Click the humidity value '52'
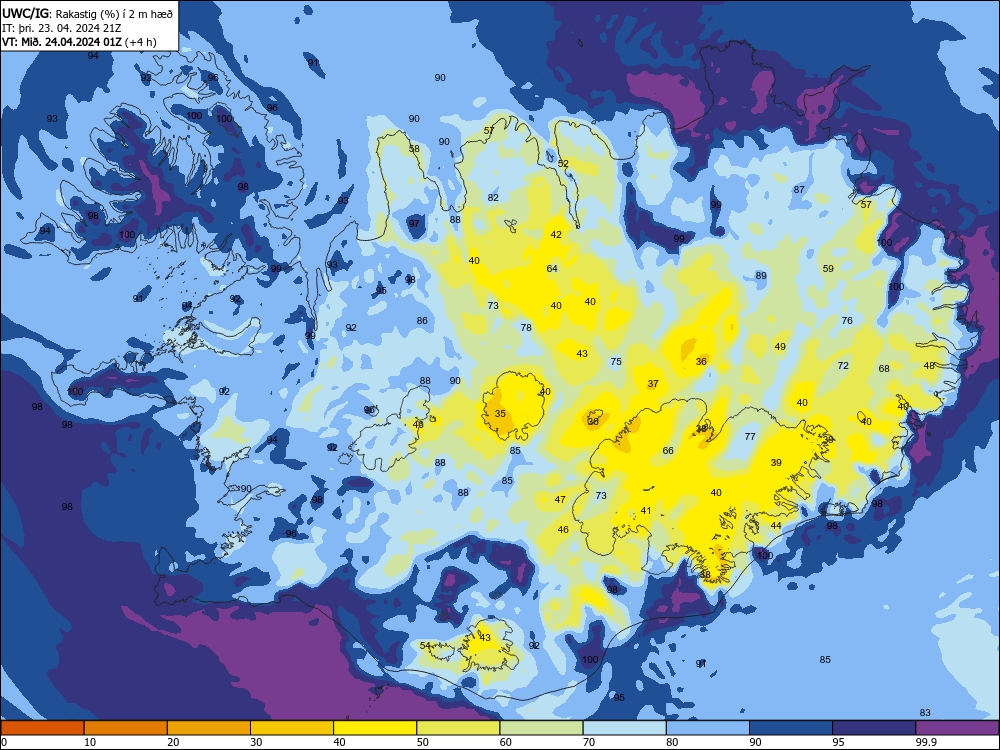Screen dimensions: 1000x750 (563, 163)
